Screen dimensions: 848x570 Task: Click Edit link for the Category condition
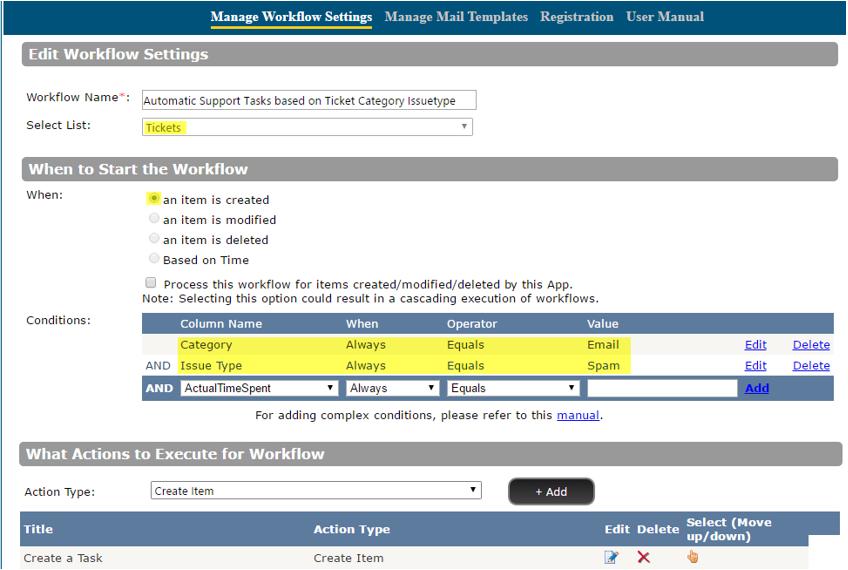755,345
